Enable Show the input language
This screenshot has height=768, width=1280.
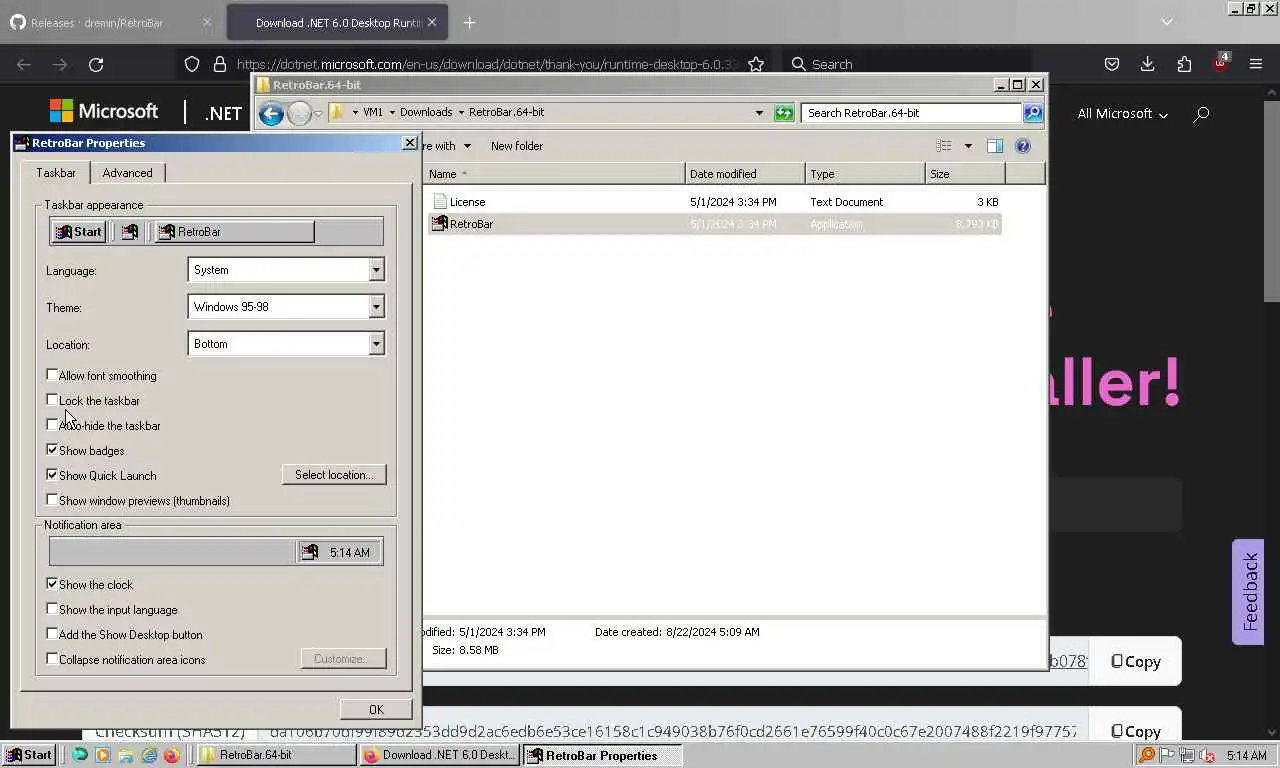pos(52,609)
